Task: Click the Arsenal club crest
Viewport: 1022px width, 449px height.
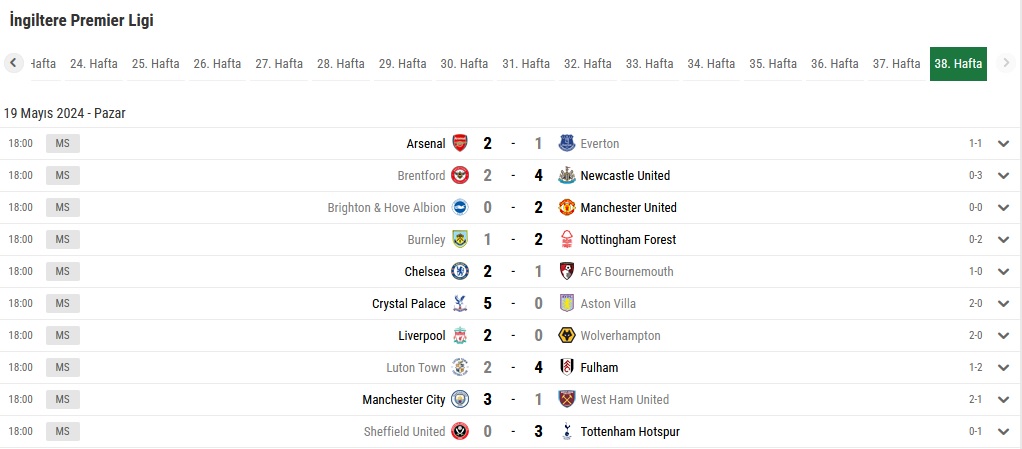Action: click(460, 143)
